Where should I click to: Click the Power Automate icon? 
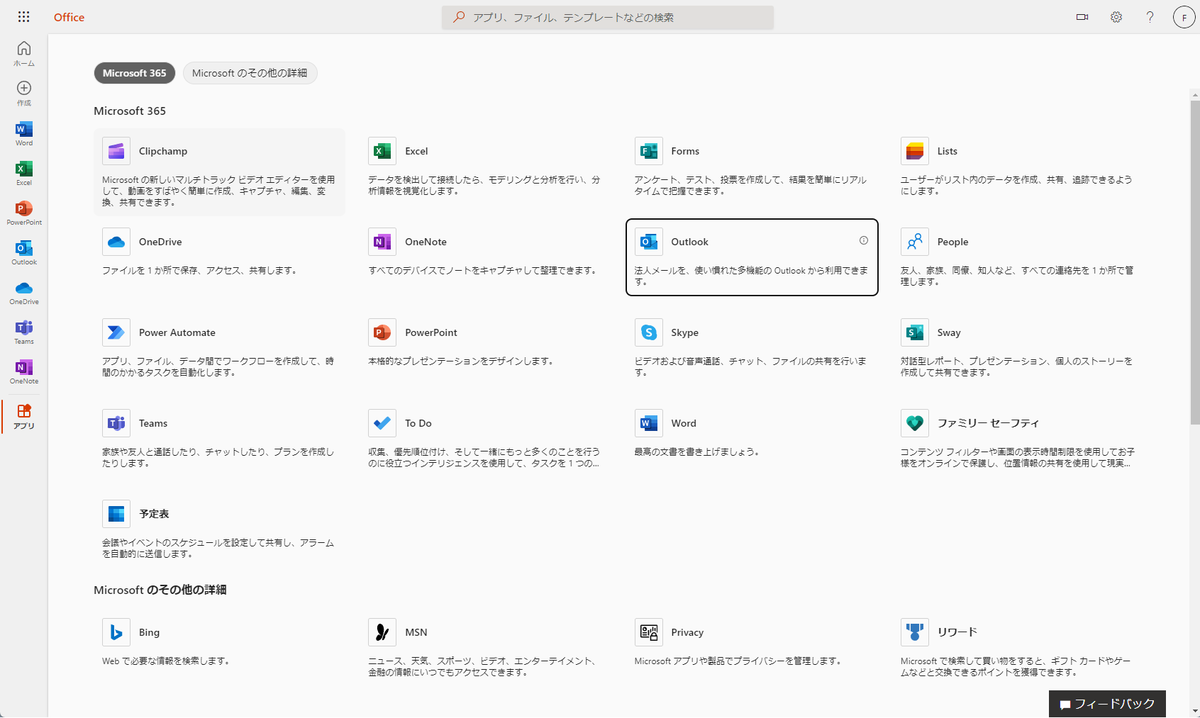[116, 332]
